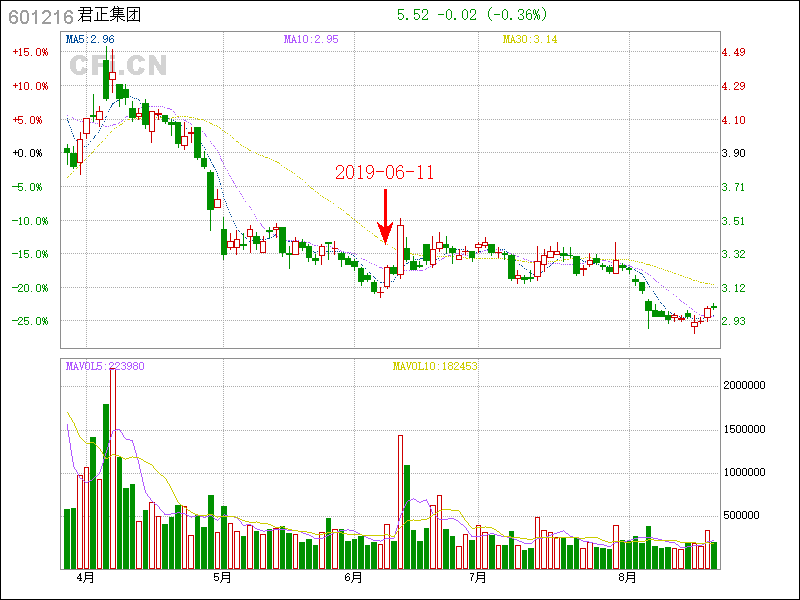Click the red down arrow marker

pyautogui.click(x=385, y=215)
